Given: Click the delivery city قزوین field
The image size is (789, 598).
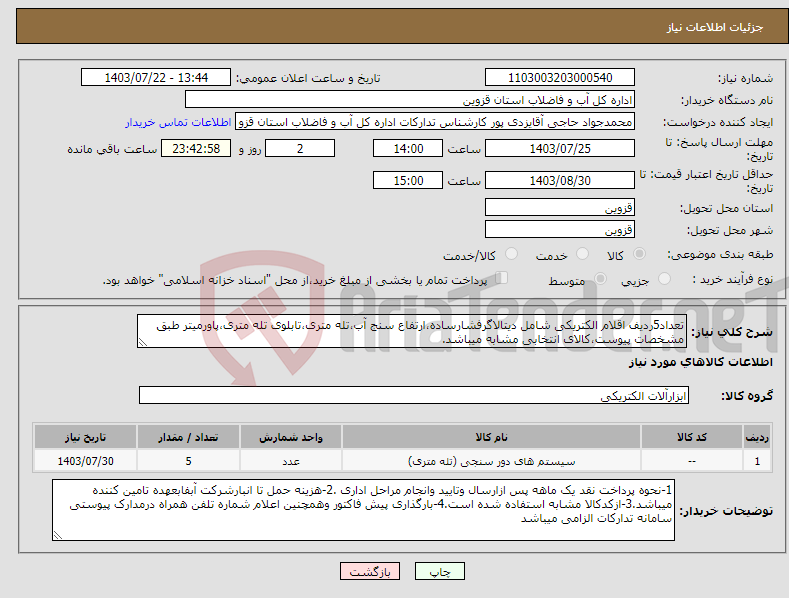Looking at the screenshot, I should (x=560, y=230).
